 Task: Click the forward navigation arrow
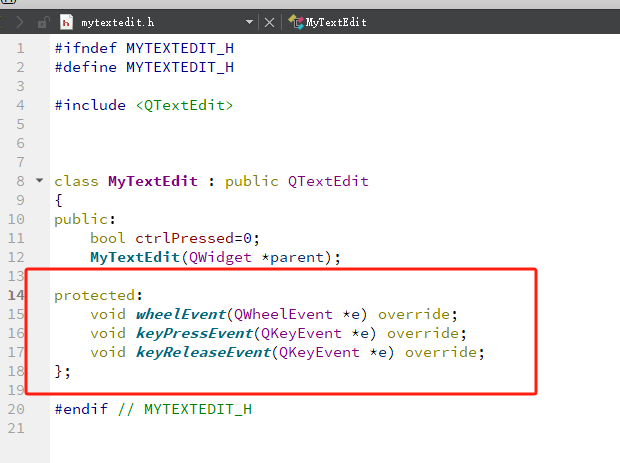point(19,22)
